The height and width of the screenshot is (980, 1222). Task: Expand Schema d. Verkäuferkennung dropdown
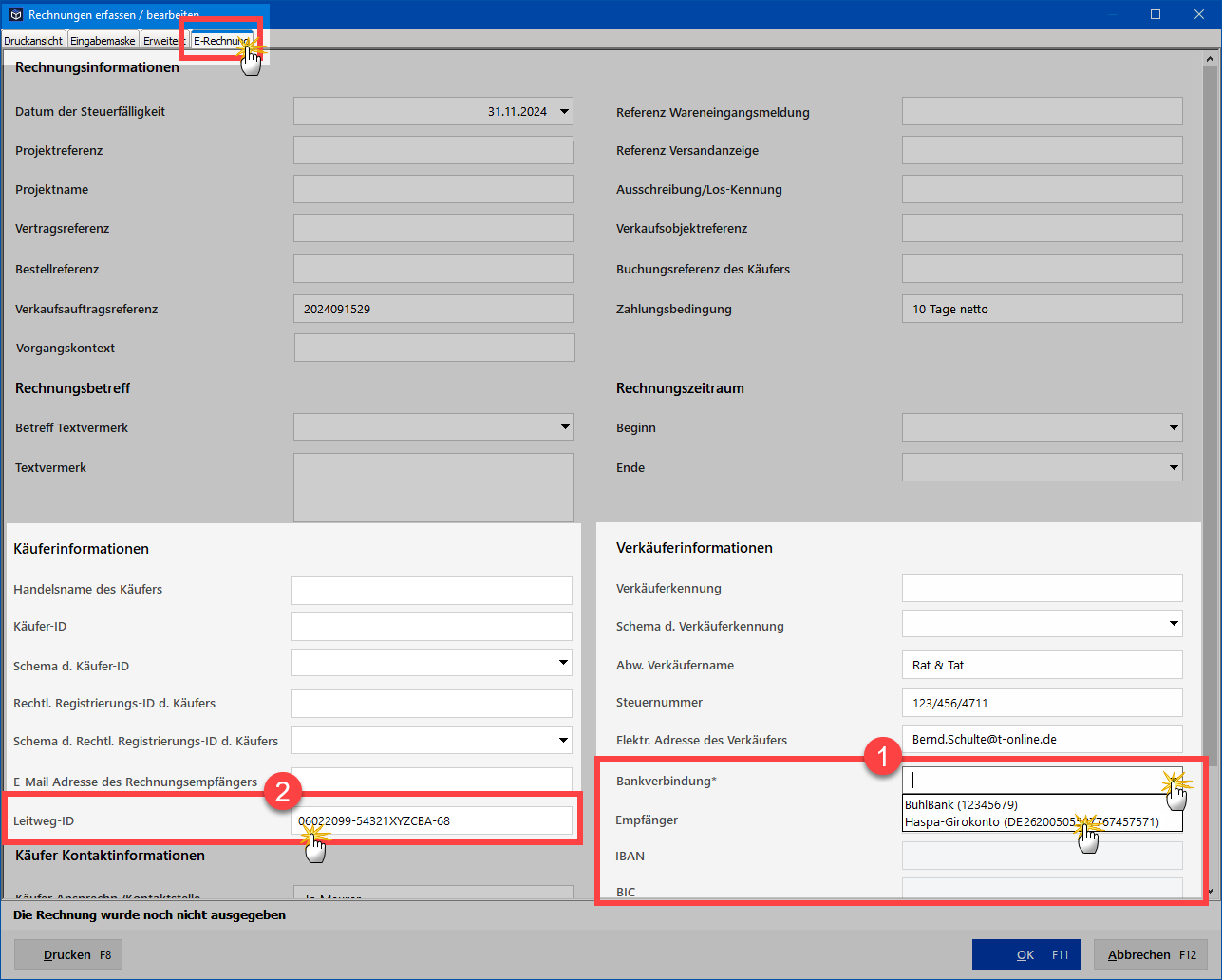(x=1174, y=624)
